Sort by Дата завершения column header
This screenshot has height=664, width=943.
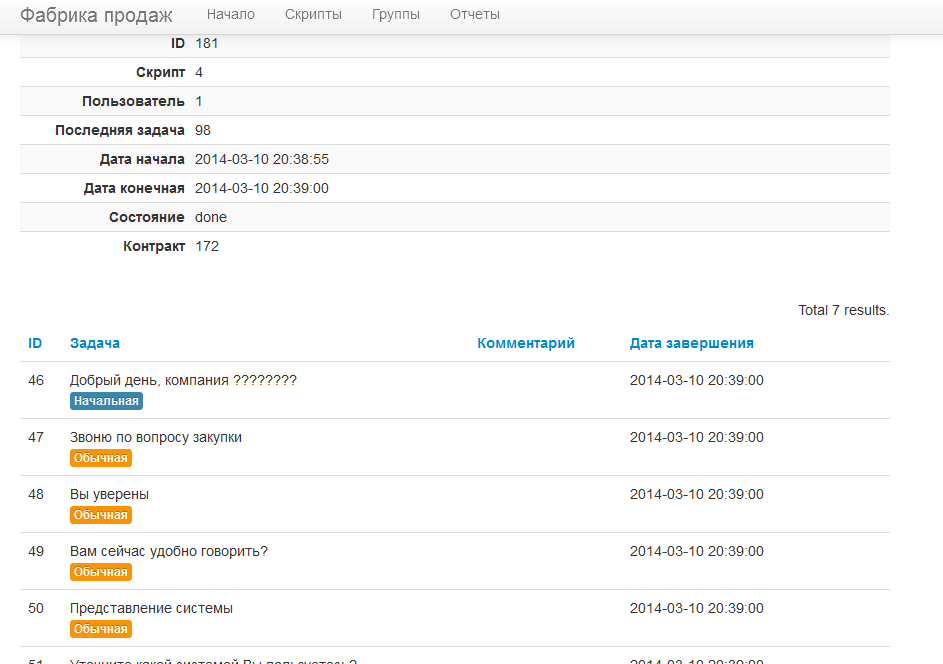pos(692,343)
